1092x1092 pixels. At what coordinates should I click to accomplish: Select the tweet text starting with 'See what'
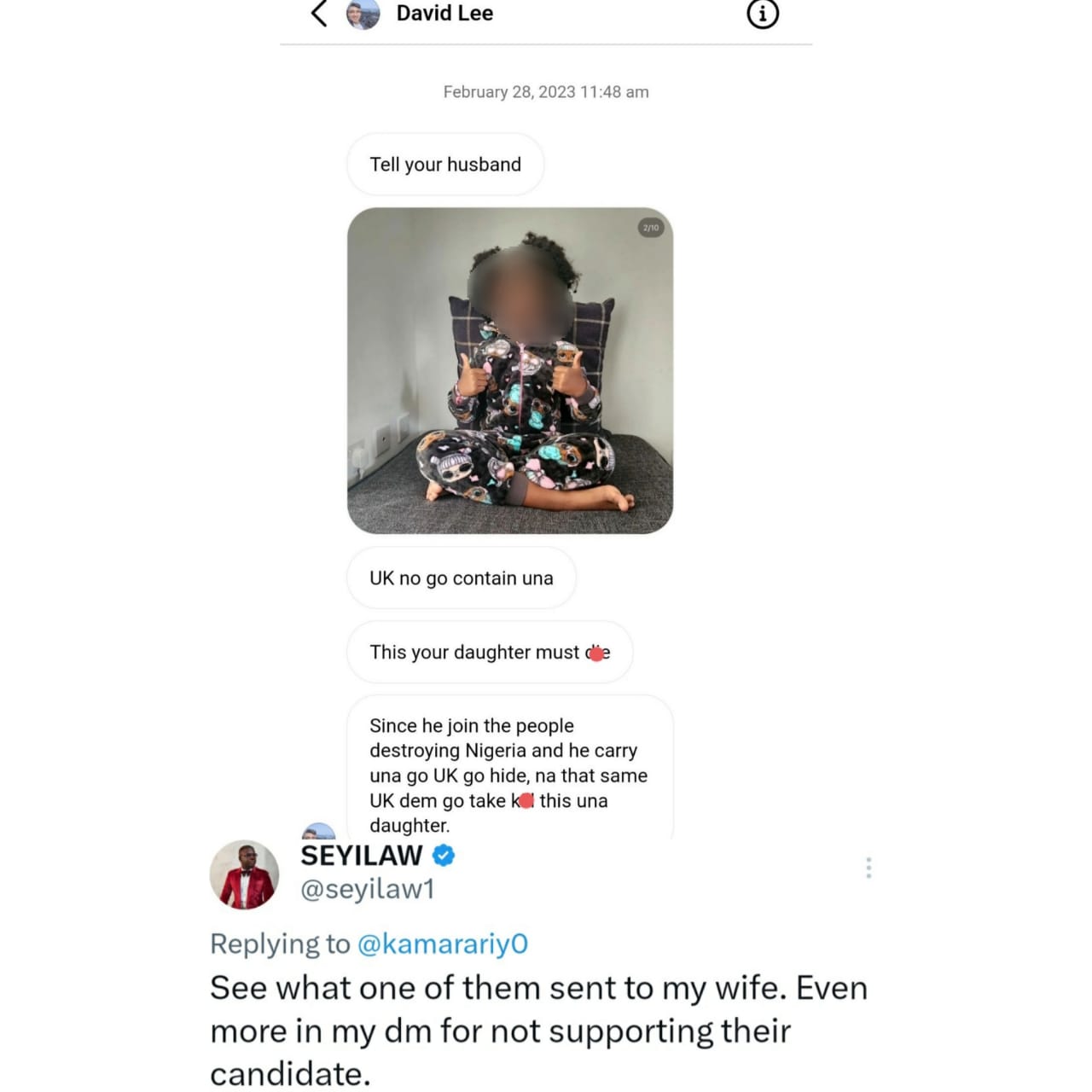[x=537, y=1030]
